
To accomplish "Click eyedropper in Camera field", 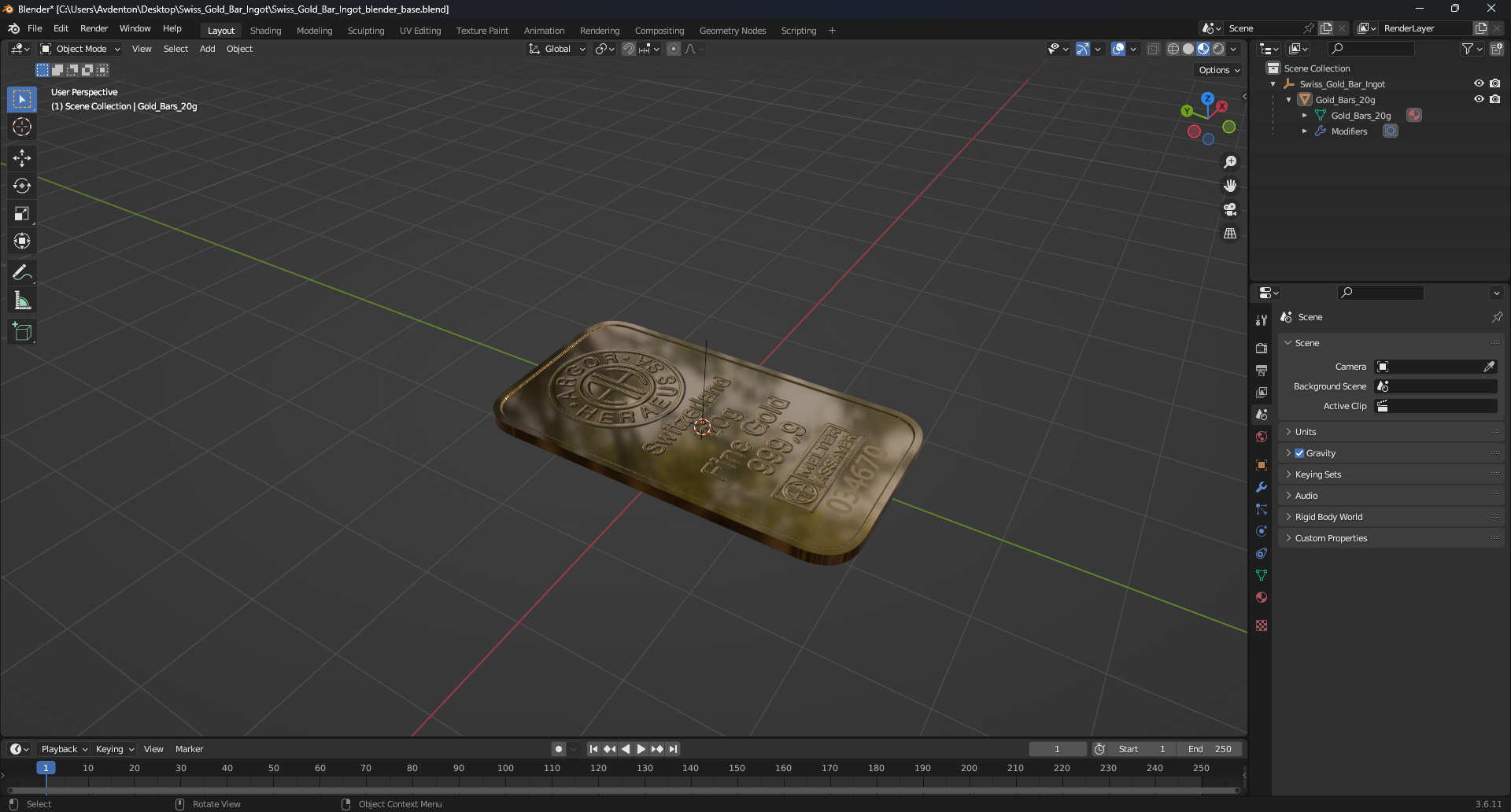I will click(1489, 367).
